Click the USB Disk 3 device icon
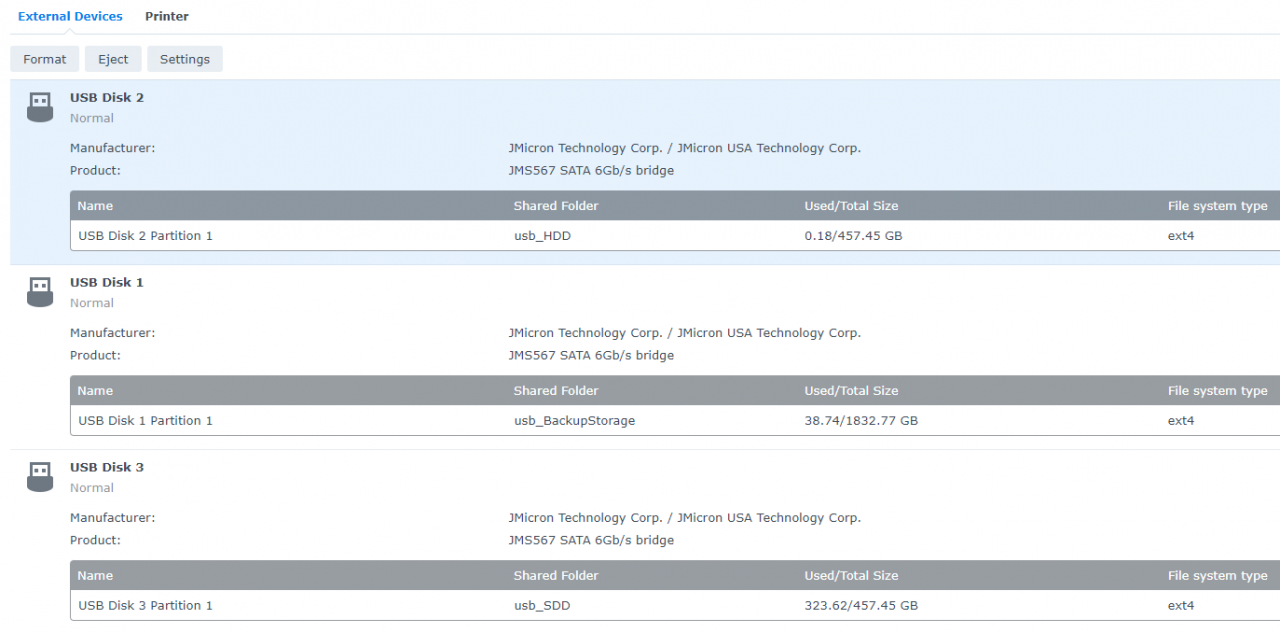 coord(39,475)
